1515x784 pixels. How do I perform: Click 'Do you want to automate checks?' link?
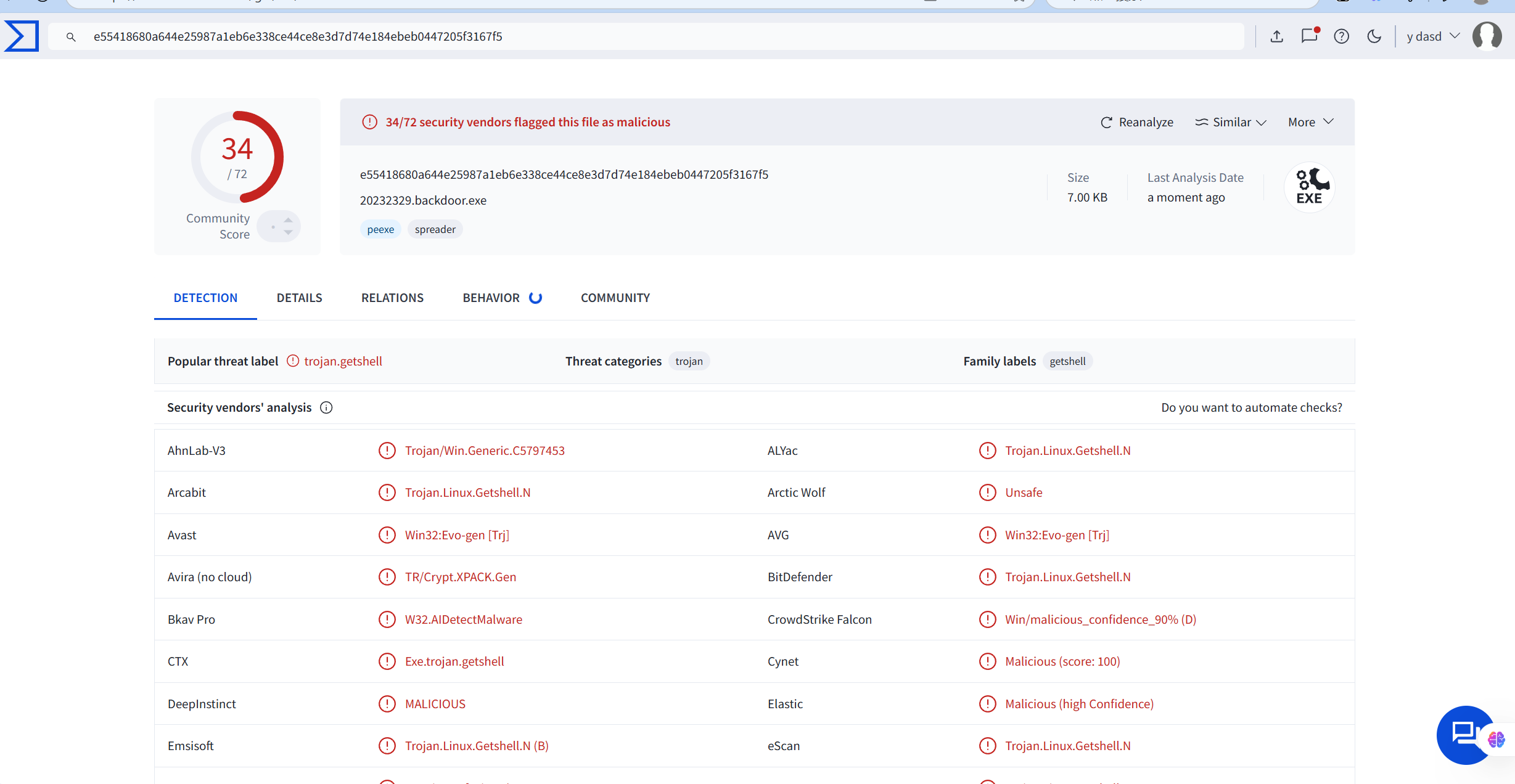(1251, 407)
